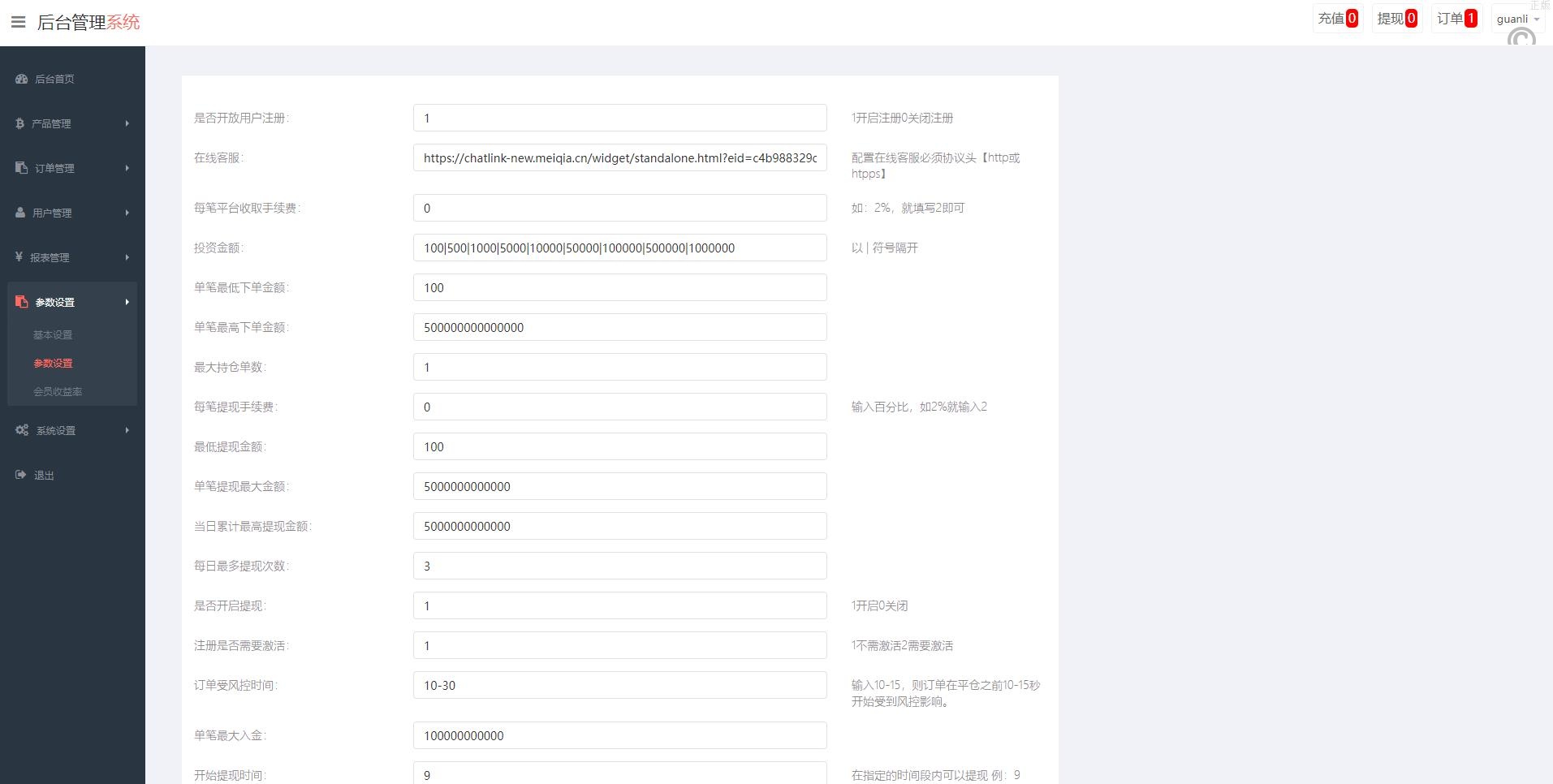This screenshot has width=1553, height=784.
Task: Focus the 订单受风控时间 input field
Action: pyautogui.click(x=619, y=685)
